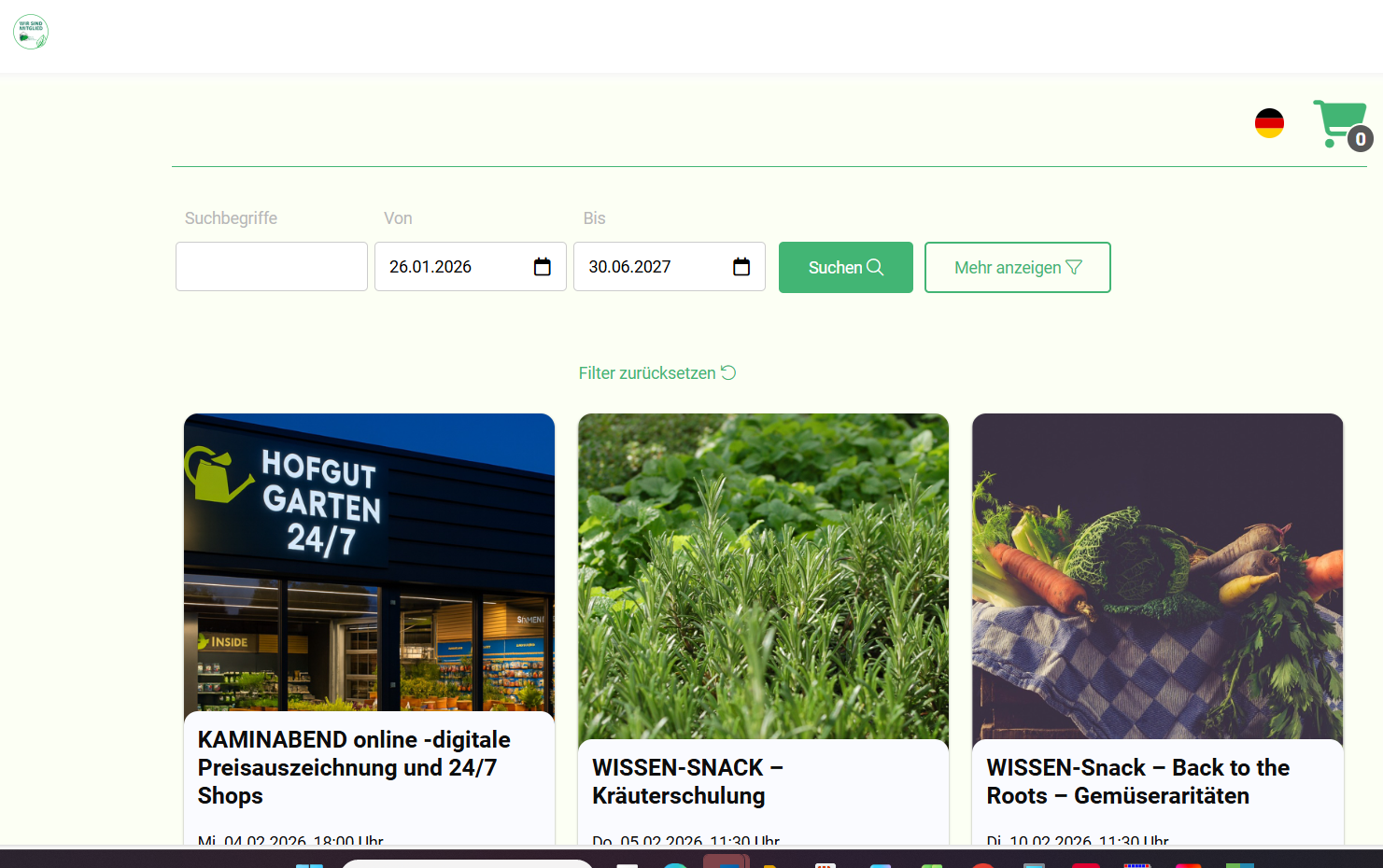
Task: Open the Bis date calendar picker icon
Action: click(741, 267)
